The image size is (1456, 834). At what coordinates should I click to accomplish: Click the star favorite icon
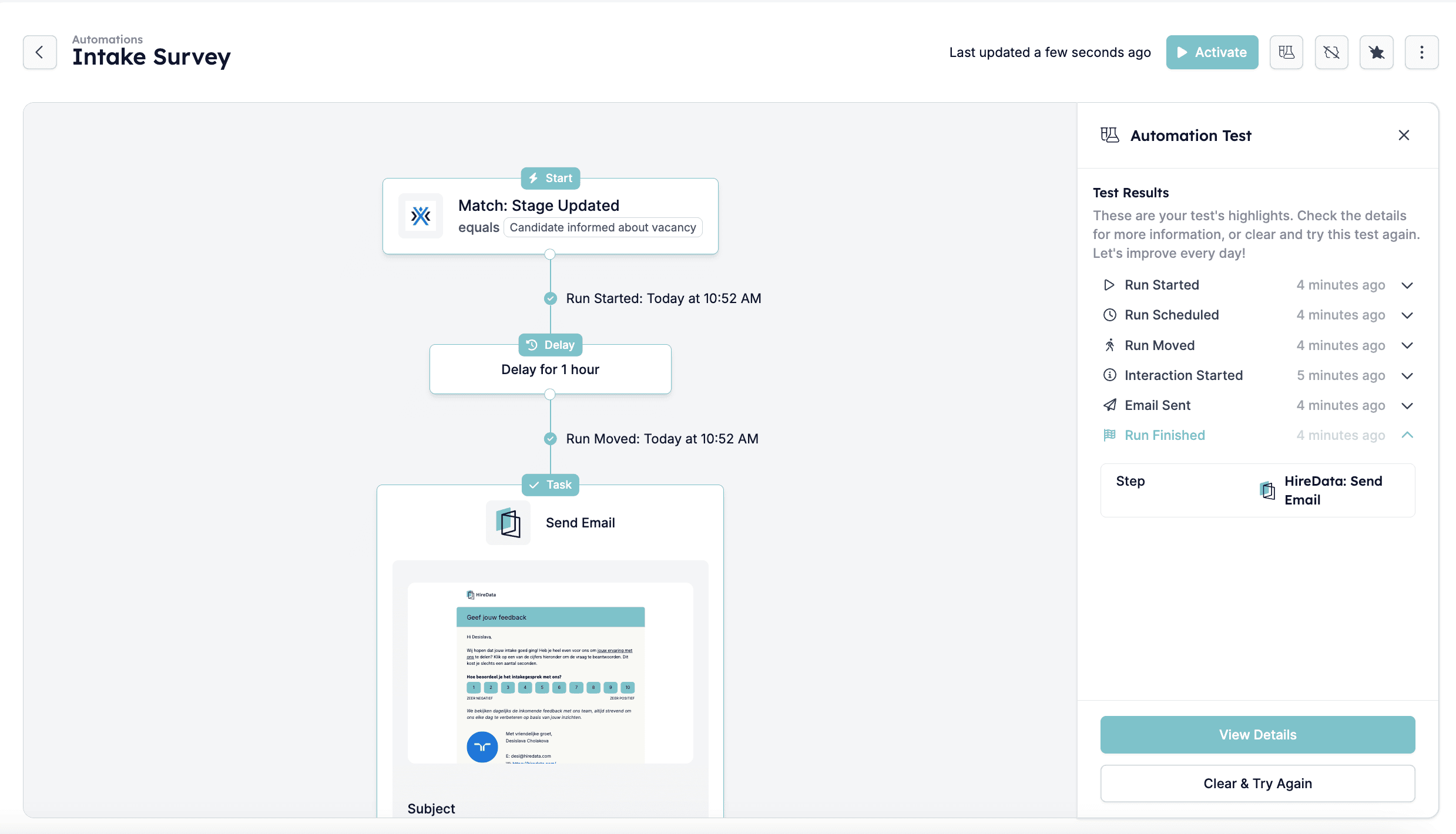1376,52
